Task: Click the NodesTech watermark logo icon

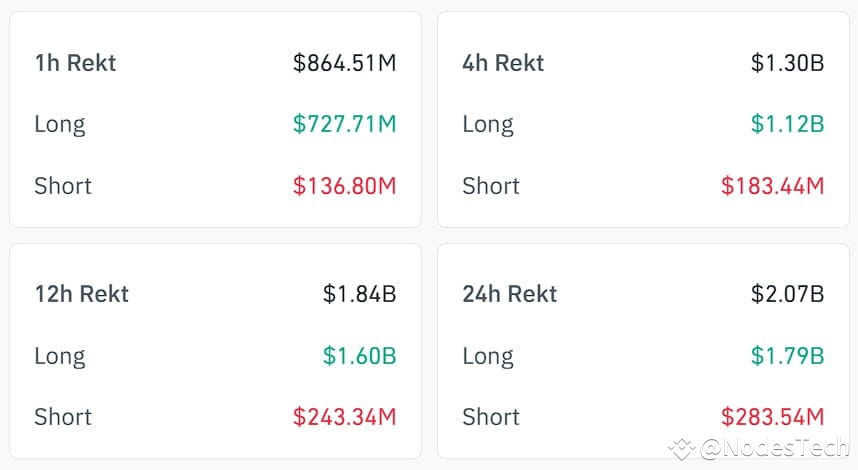Action: [681, 449]
